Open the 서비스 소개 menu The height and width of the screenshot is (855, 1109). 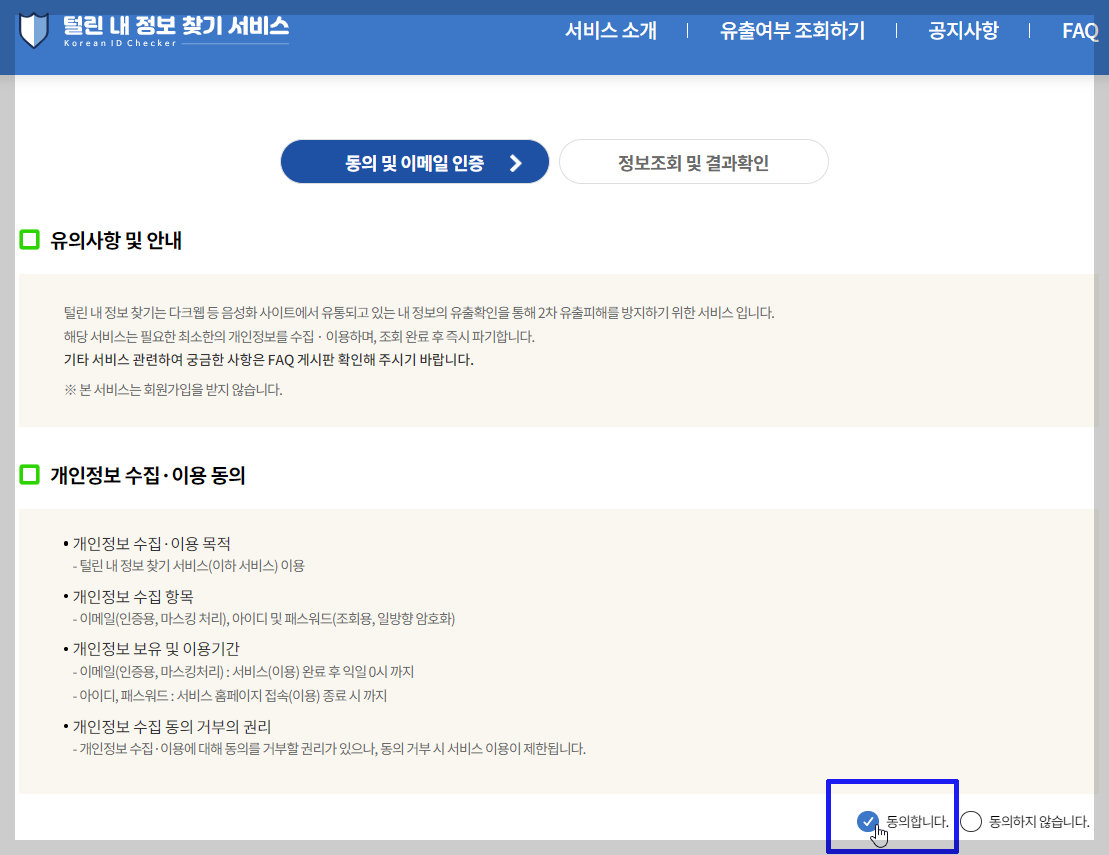(x=612, y=31)
